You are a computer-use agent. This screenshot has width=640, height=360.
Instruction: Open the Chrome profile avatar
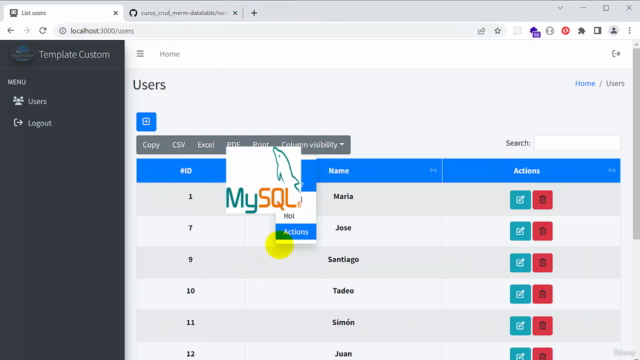(613, 31)
